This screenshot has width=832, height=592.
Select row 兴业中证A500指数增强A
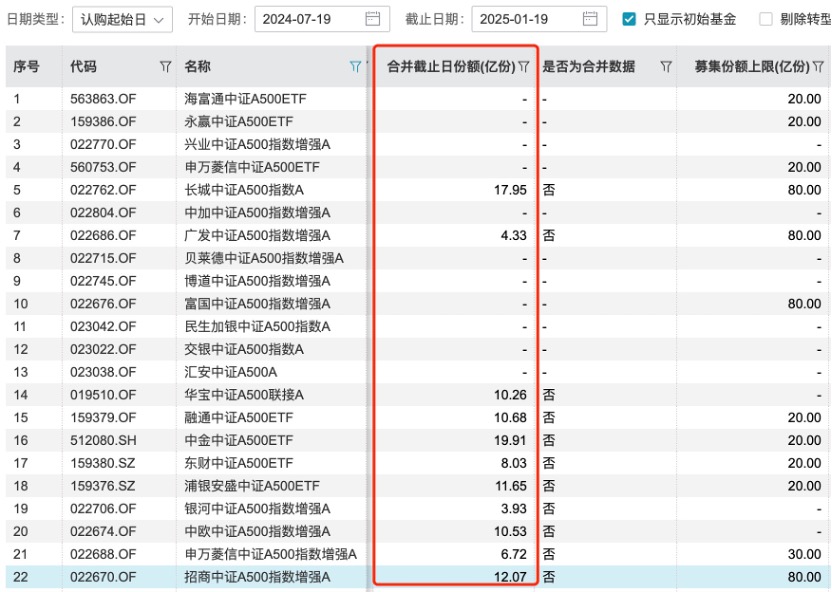[x=418, y=144]
